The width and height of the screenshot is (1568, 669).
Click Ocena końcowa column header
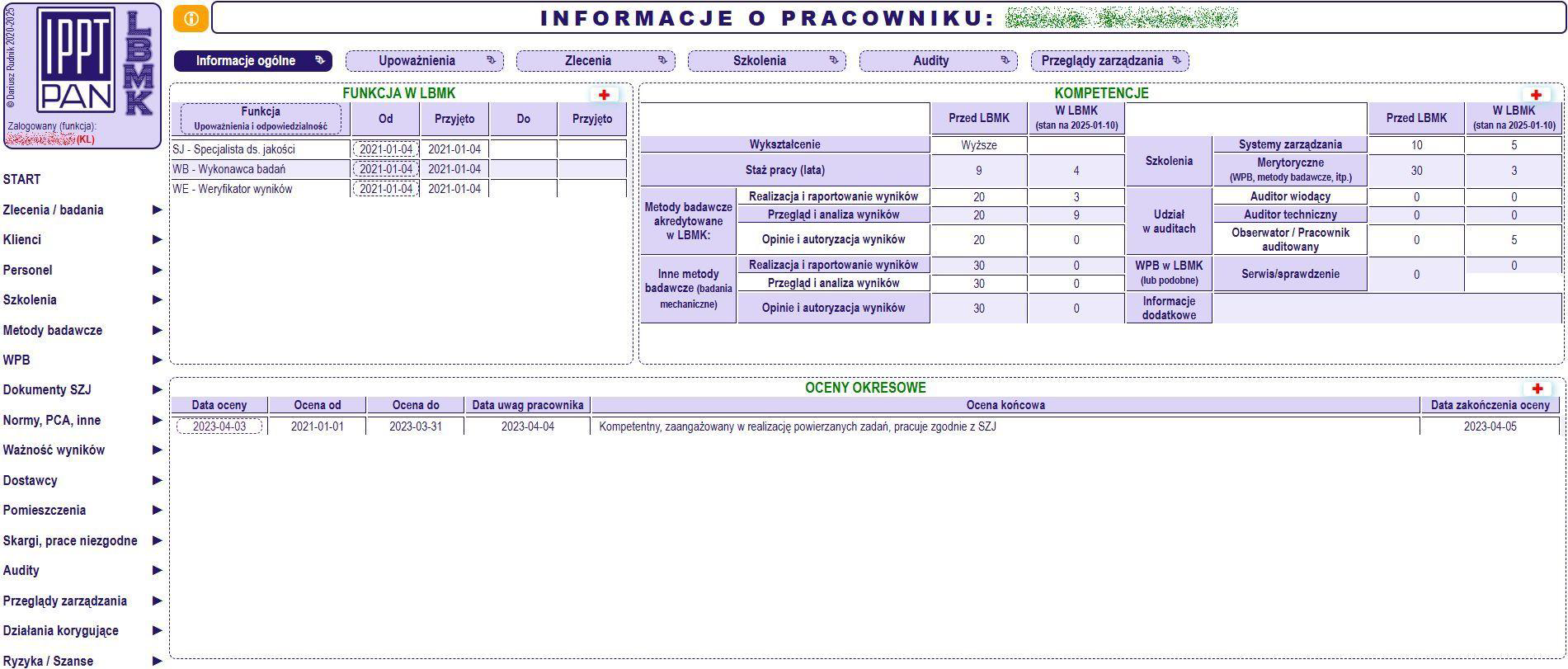point(1005,405)
